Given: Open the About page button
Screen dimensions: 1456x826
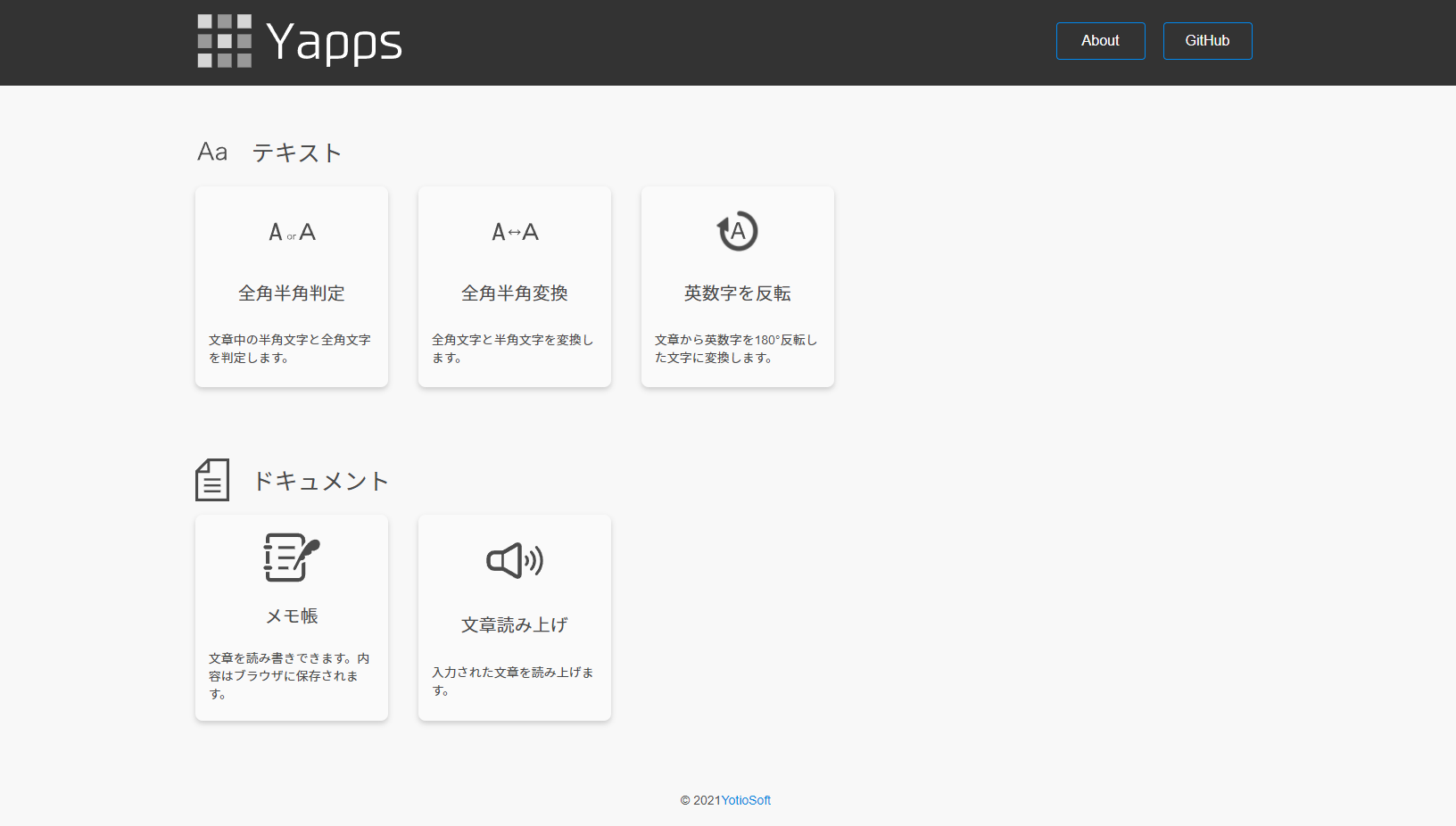Looking at the screenshot, I should click(x=1100, y=41).
